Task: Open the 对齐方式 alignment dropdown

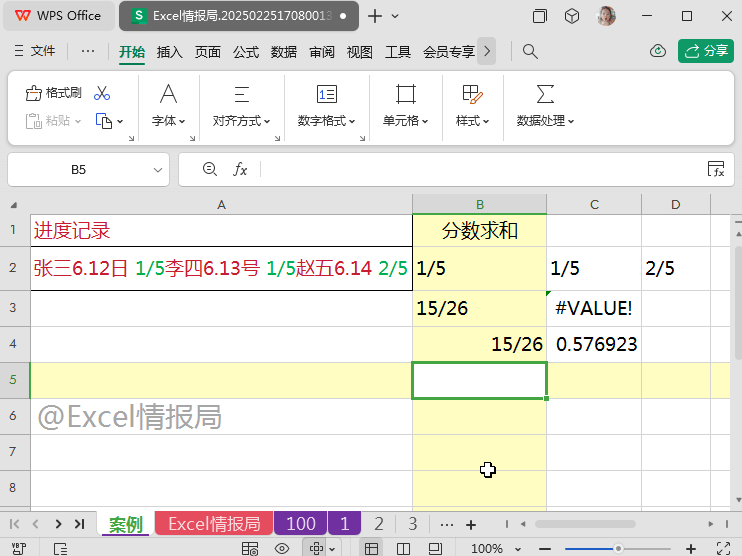Action: pyautogui.click(x=242, y=121)
